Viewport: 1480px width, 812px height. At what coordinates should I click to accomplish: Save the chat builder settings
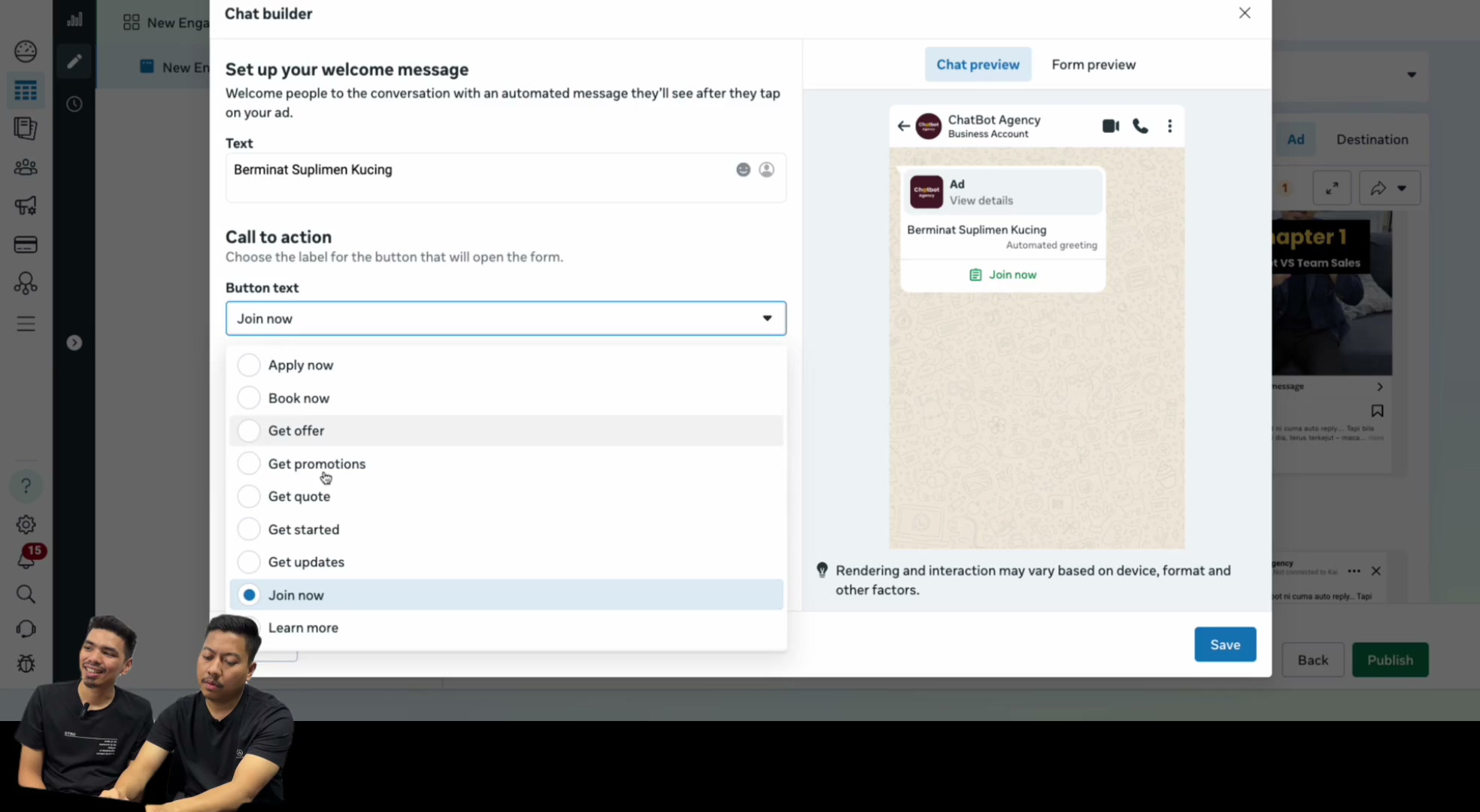click(1225, 644)
